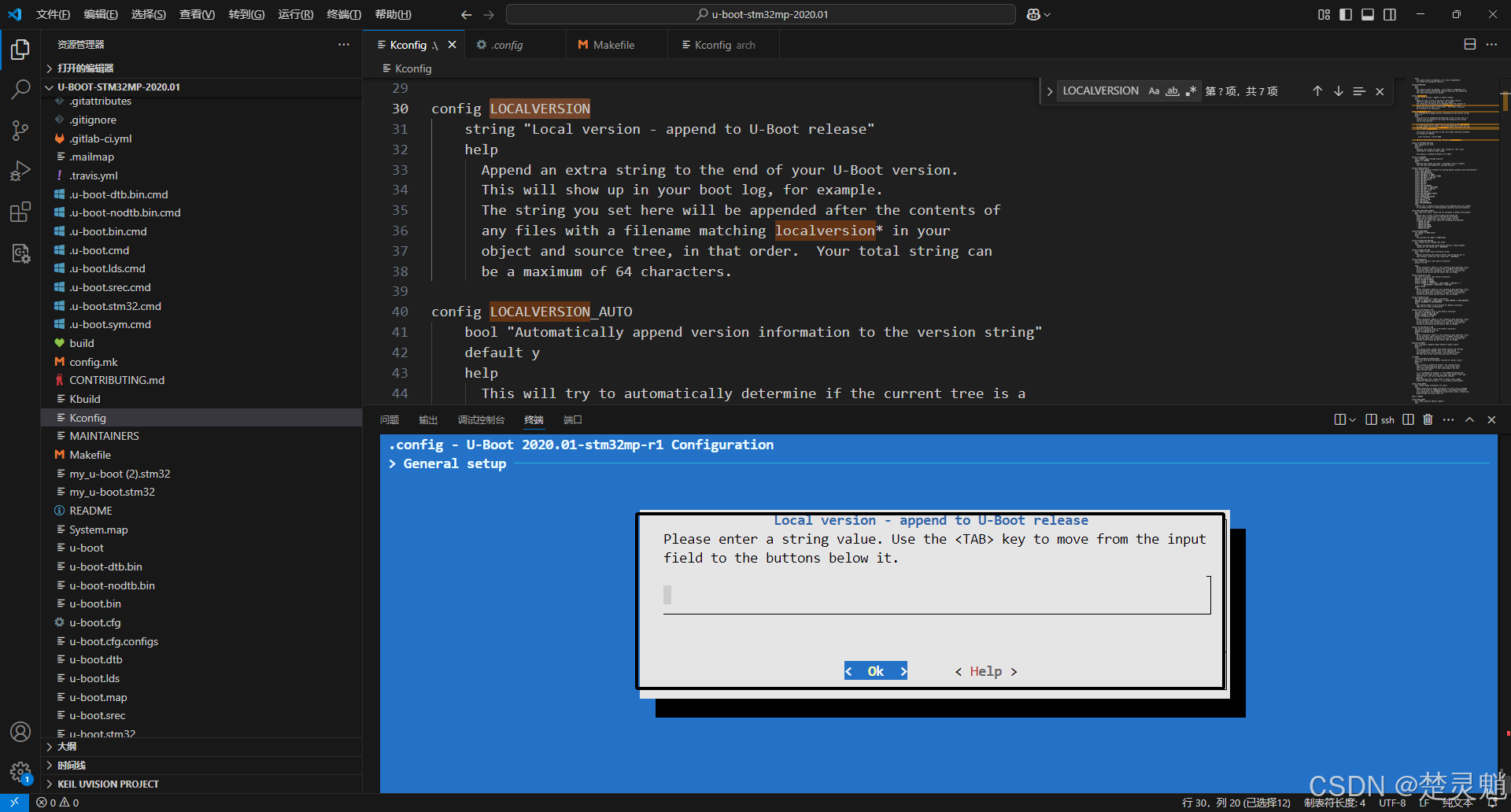Open terminal panel more actions

click(x=1448, y=419)
